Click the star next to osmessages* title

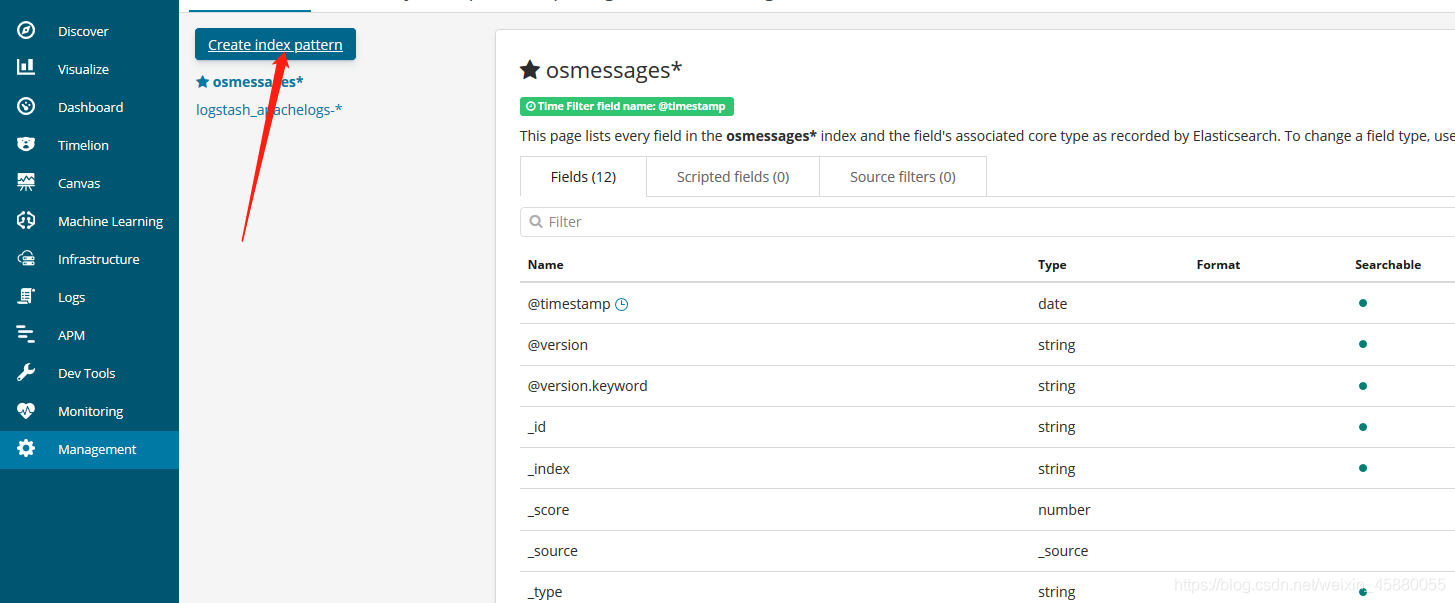530,70
